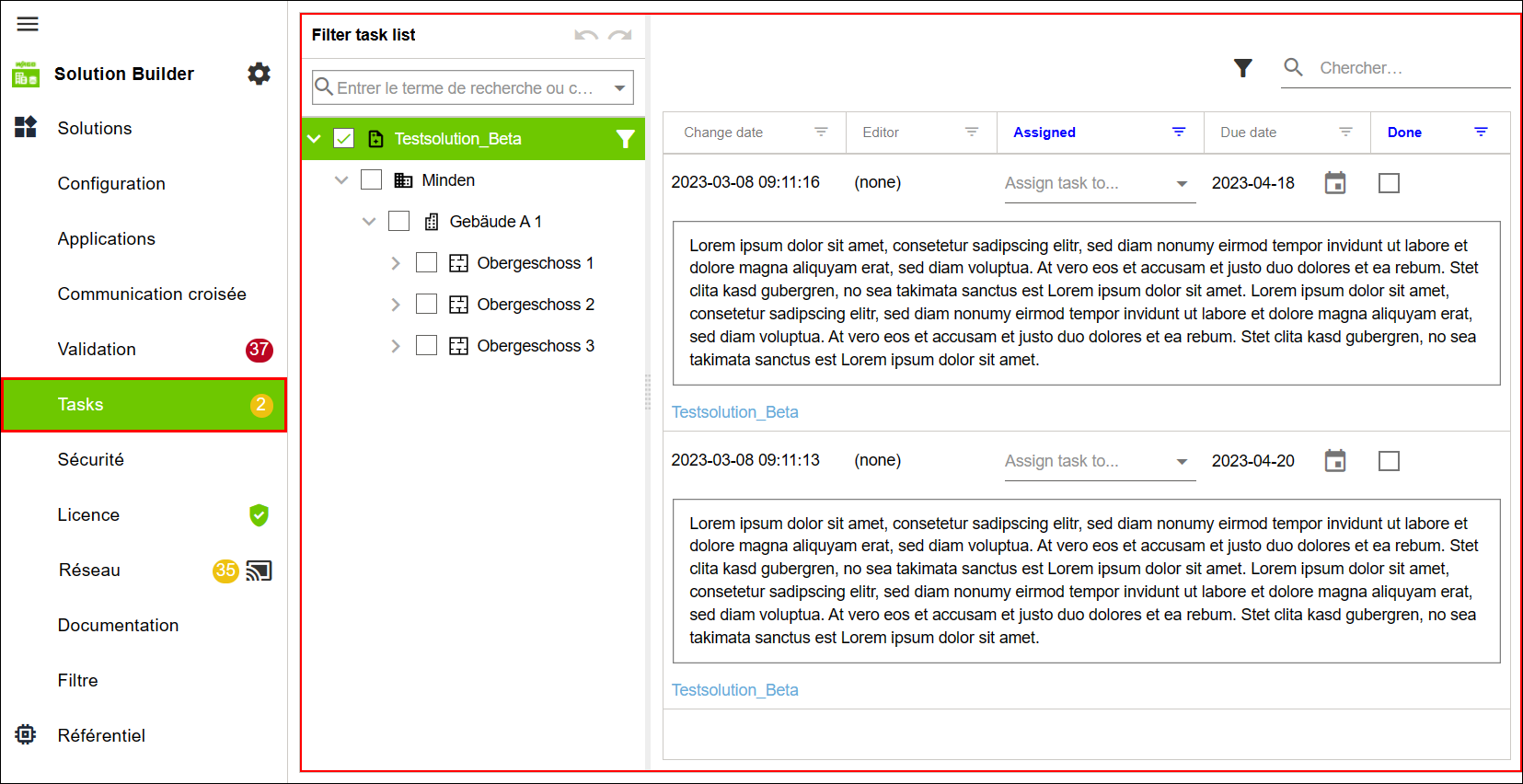The height and width of the screenshot is (784, 1523).
Task: Open Assign task to dropdown for 09:11:16 task
Action: click(x=1183, y=184)
